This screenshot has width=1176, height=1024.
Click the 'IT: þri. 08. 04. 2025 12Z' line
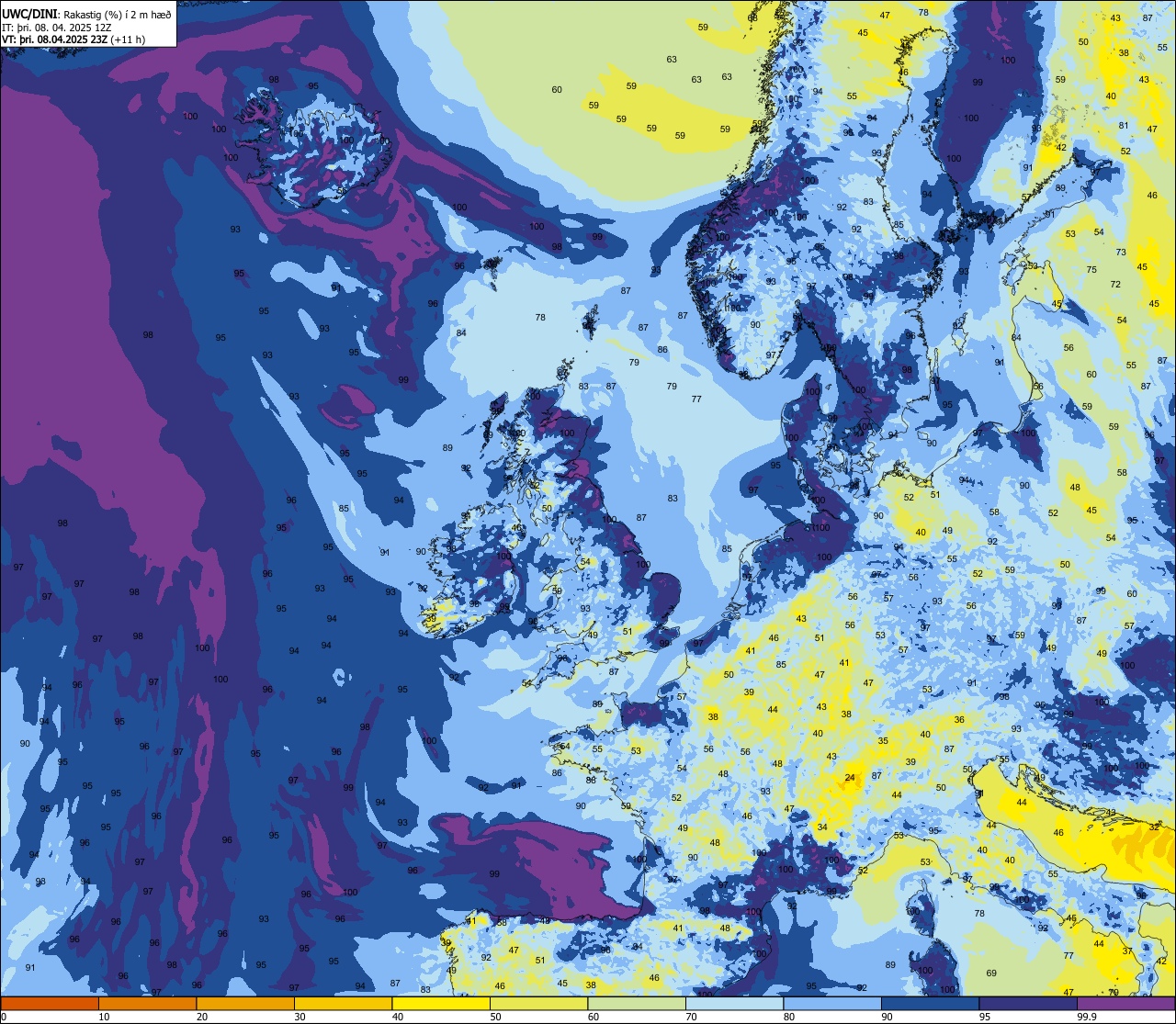click(59, 28)
